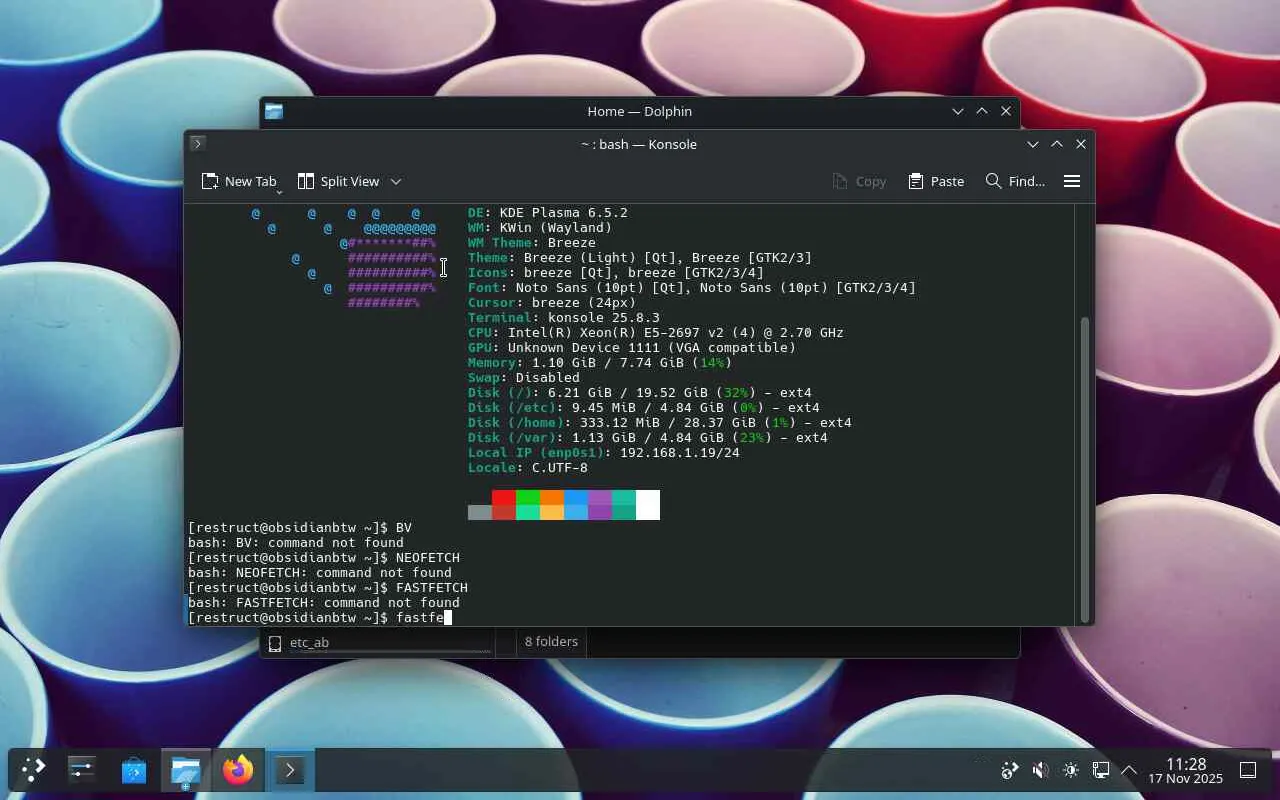1280x800 pixels.
Task: Paste clipboard using the Paste button
Action: click(x=936, y=181)
